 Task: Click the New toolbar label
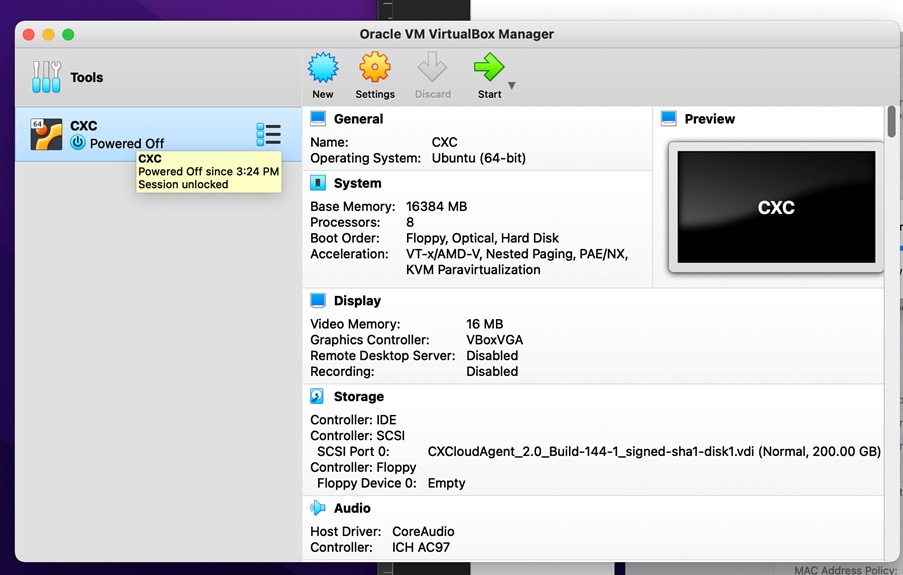[322, 94]
